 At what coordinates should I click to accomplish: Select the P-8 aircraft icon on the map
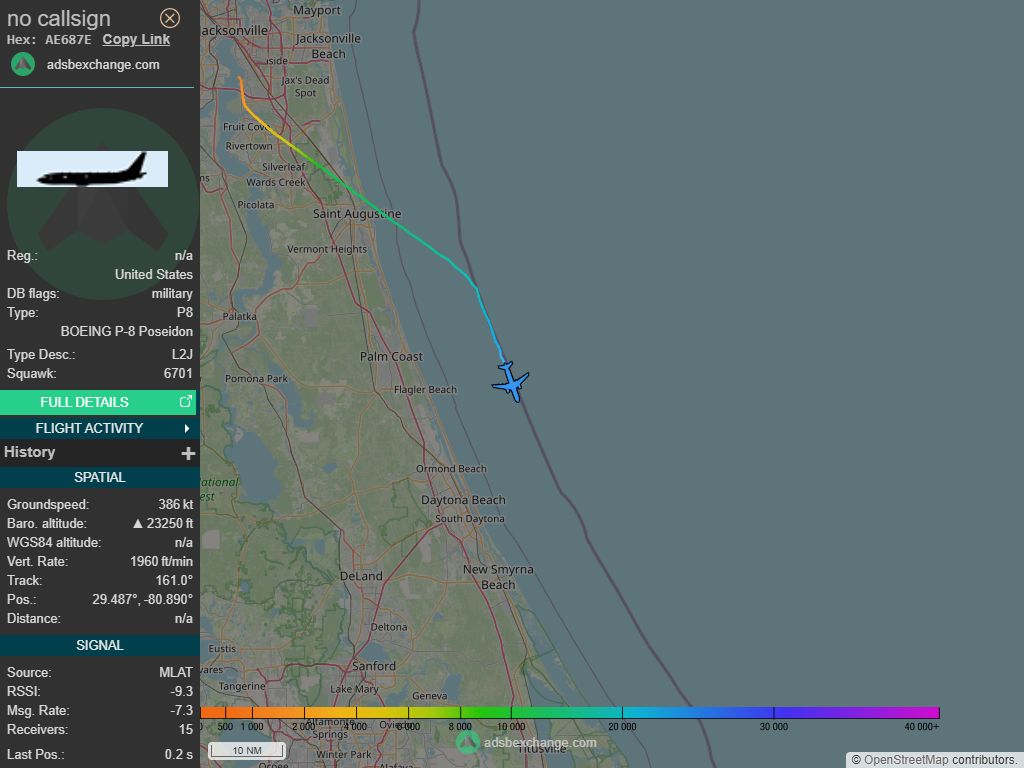[511, 382]
